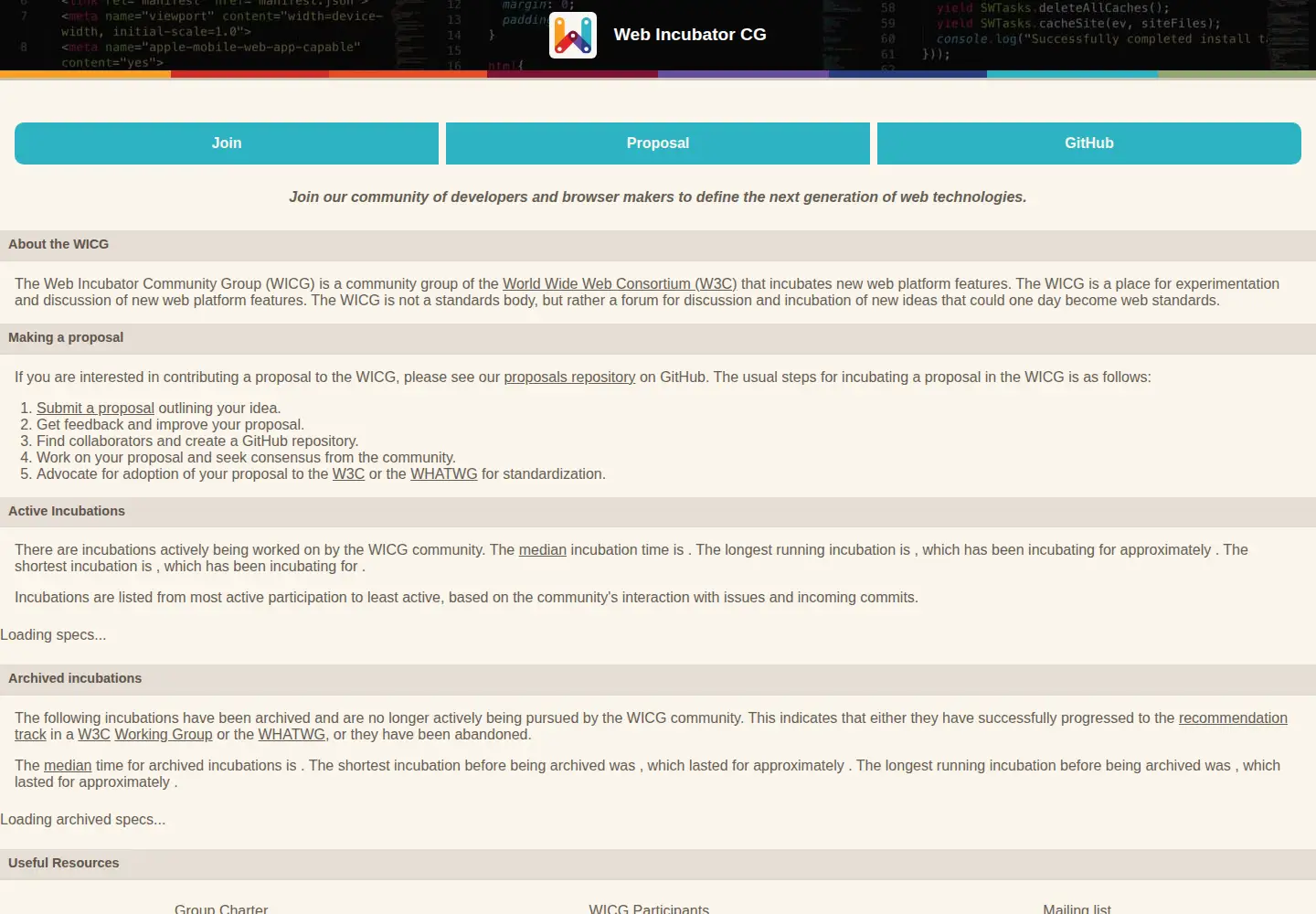Click the Archived incubations heading

[75, 678]
